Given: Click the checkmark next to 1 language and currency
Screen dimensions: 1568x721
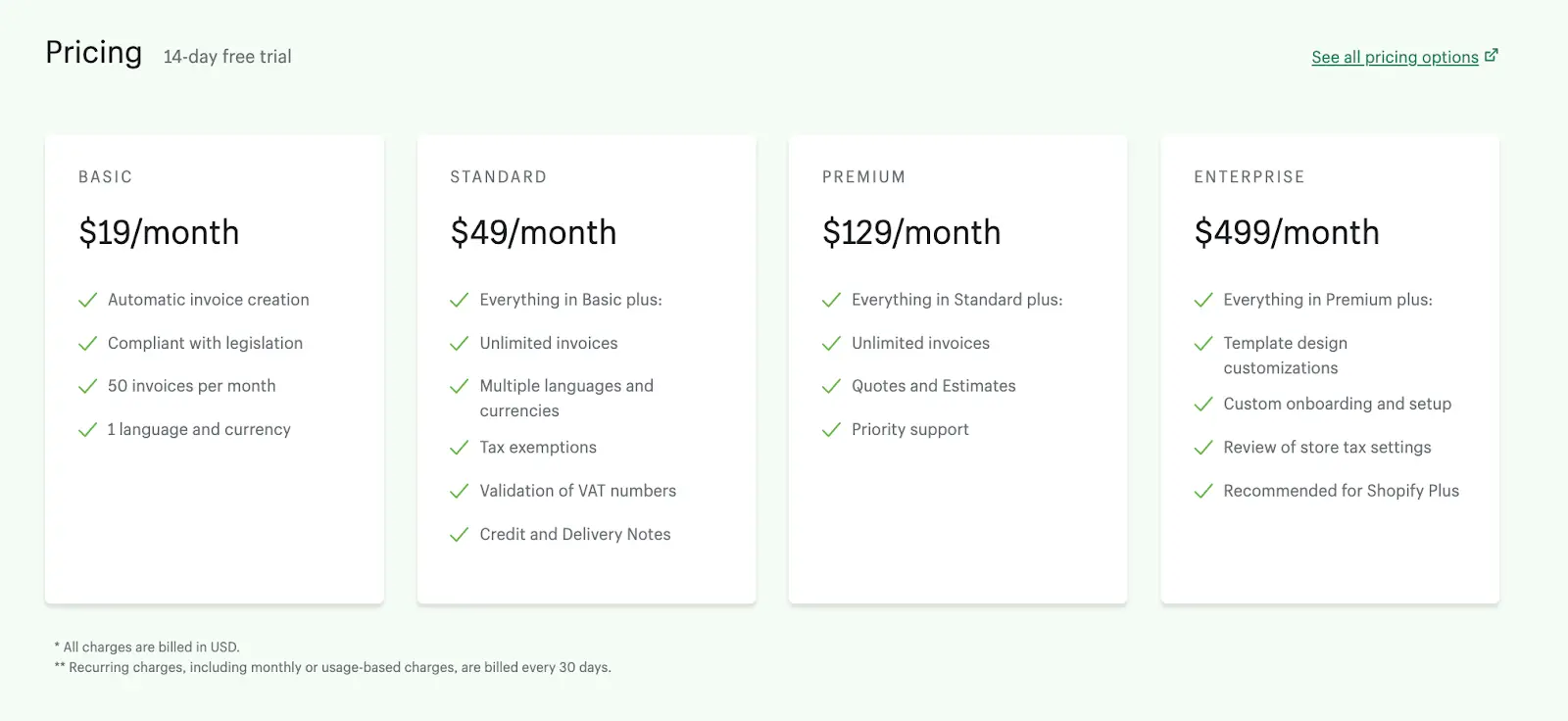Looking at the screenshot, I should [x=86, y=429].
